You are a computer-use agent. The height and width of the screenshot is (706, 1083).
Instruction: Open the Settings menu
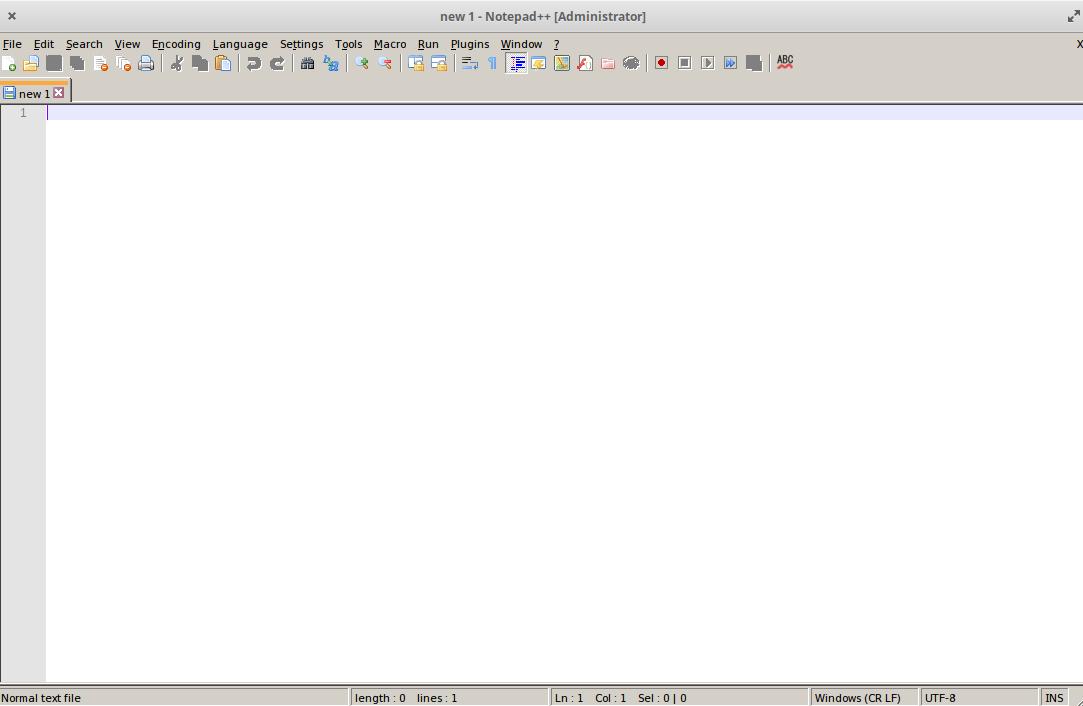(x=301, y=44)
